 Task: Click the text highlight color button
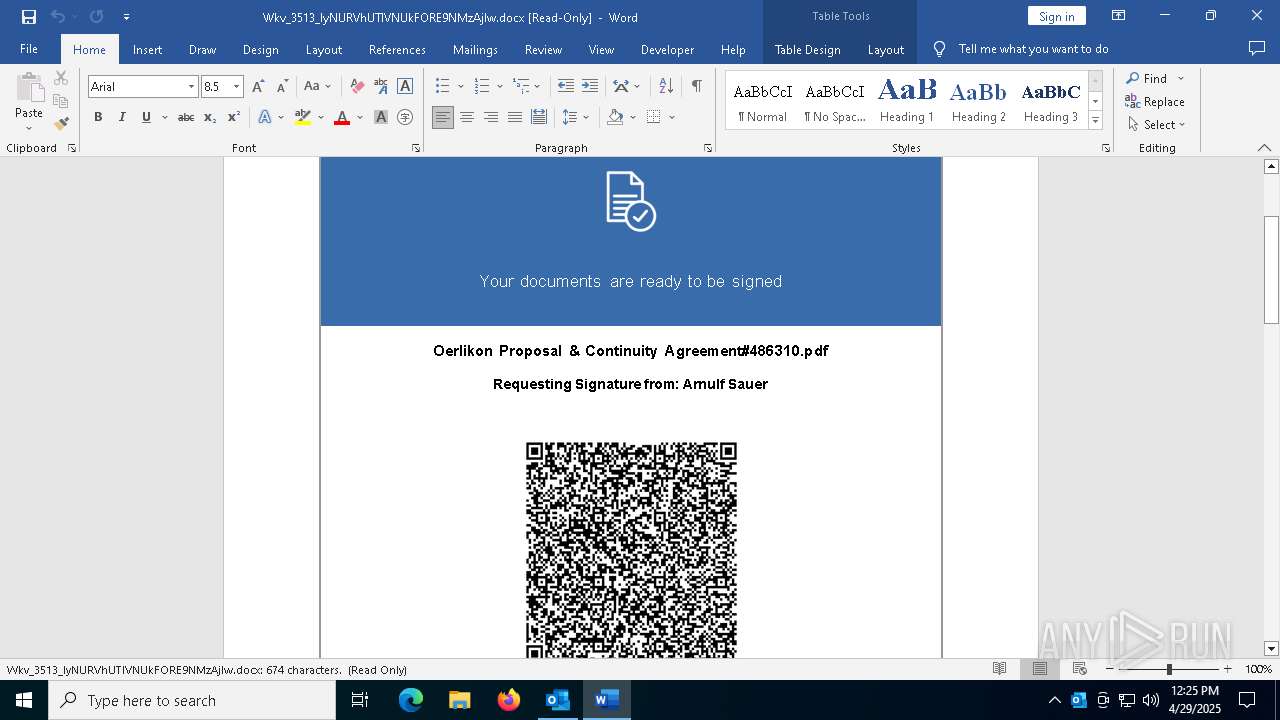click(x=303, y=117)
